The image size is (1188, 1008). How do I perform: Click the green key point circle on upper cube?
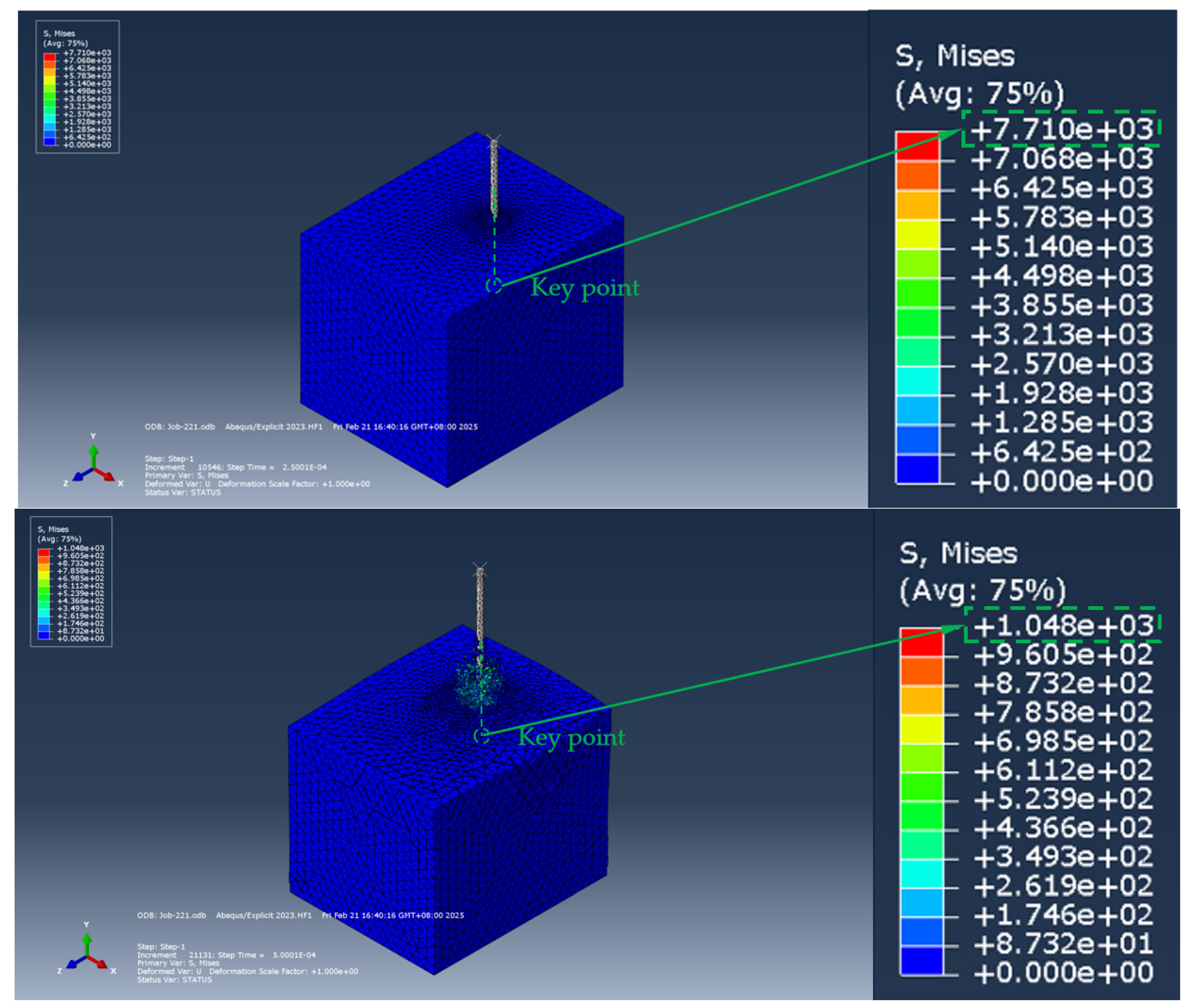tap(494, 285)
